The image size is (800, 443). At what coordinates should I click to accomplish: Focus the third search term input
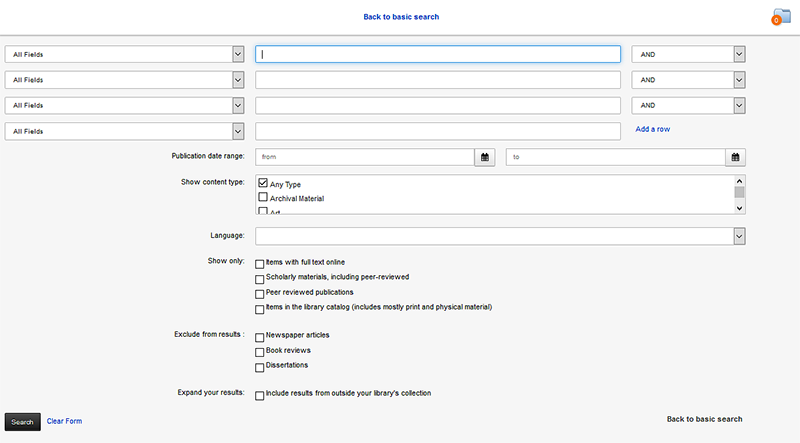point(438,105)
